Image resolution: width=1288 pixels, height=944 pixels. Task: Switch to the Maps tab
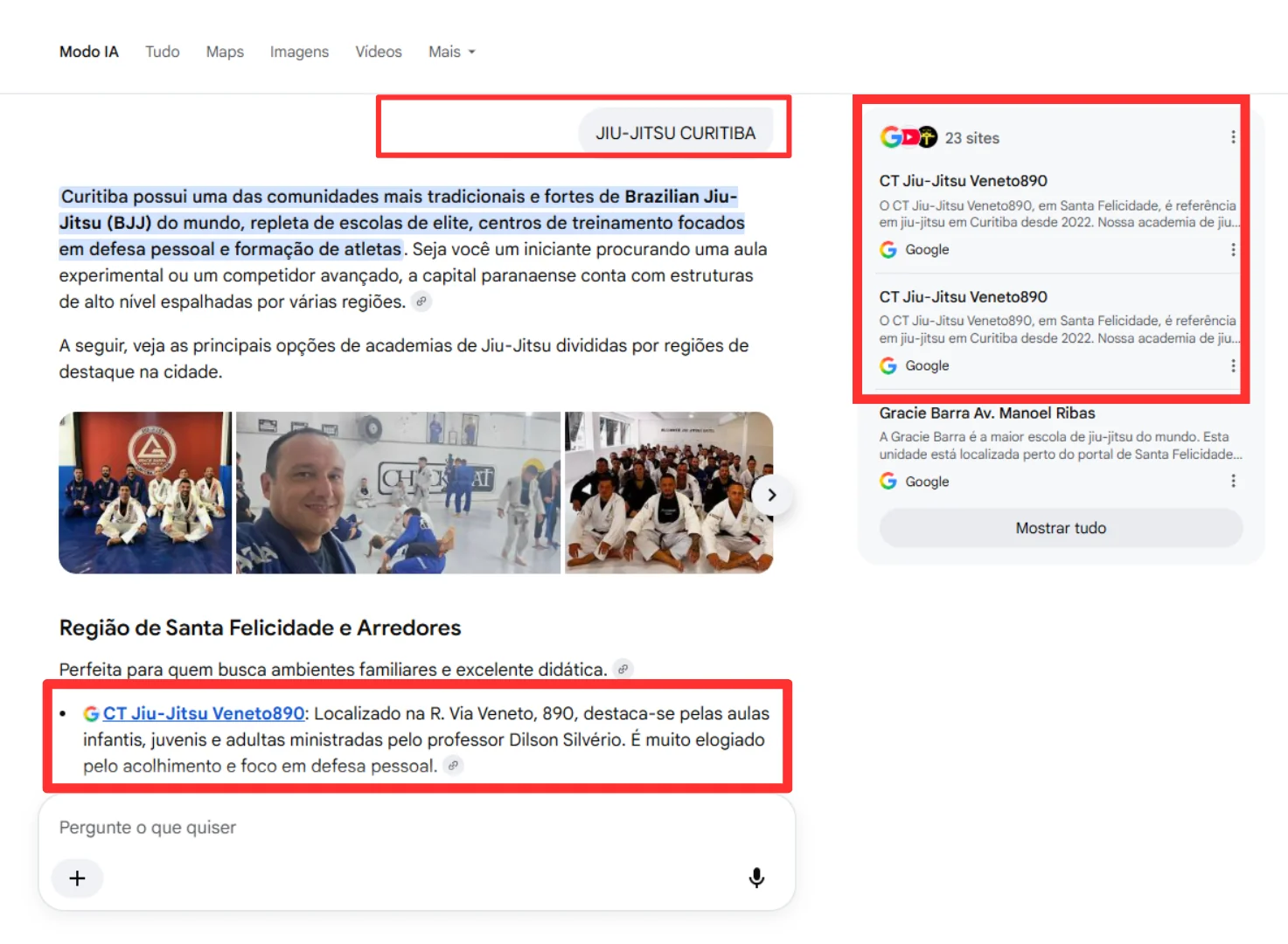coord(225,52)
